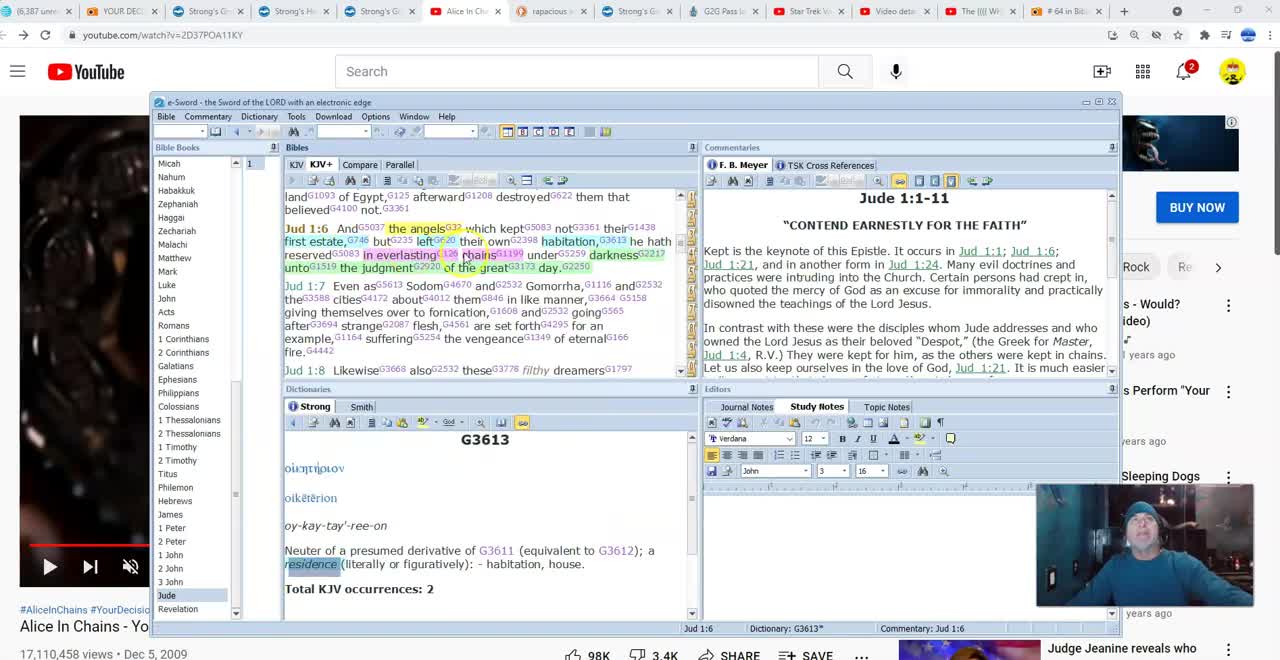This screenshot has width=1280, height=660.
Task: Open the Tools menu
Action: click(x=296, y=117)
